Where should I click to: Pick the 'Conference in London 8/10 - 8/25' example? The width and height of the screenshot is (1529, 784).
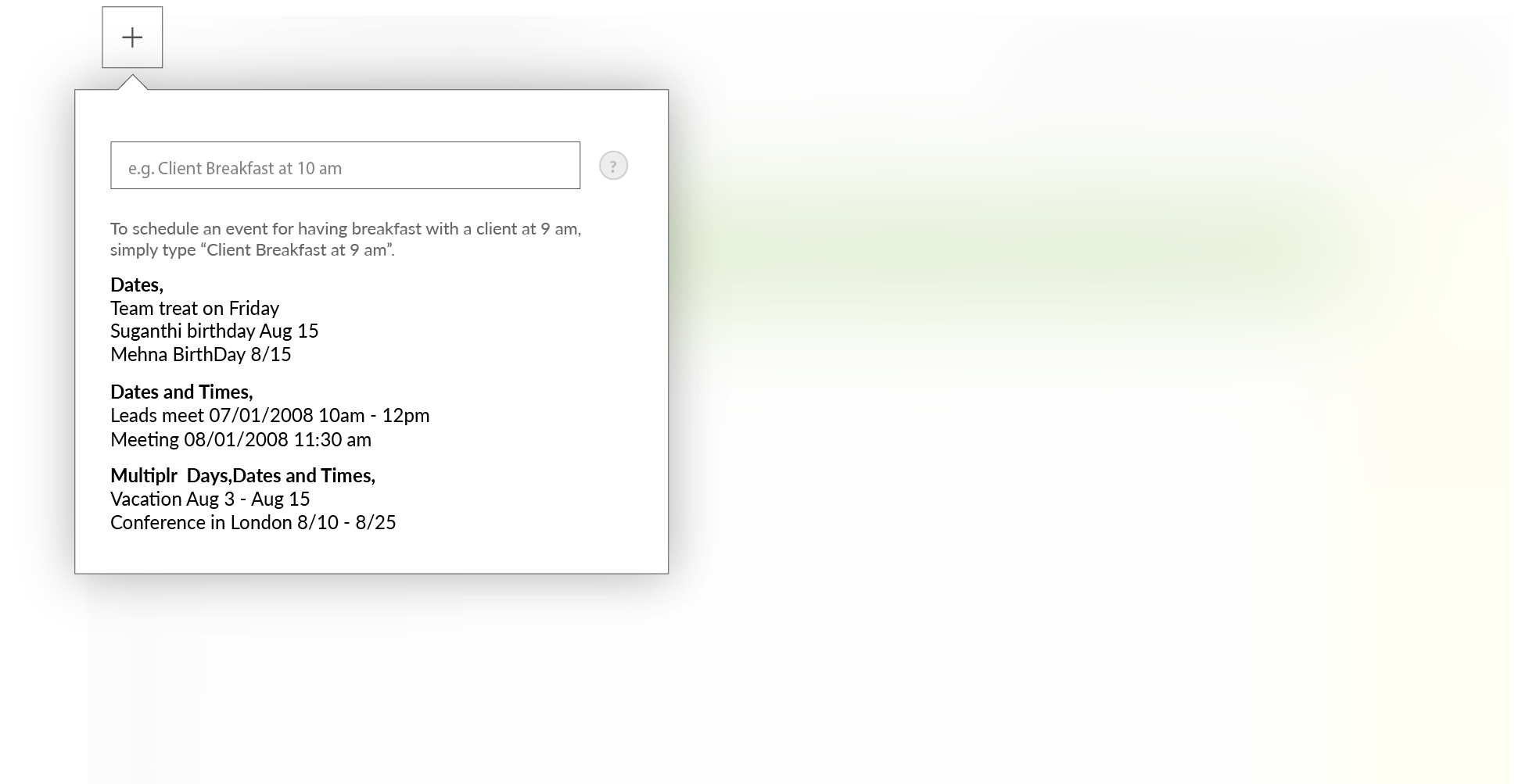pyautogui.click(x=253, y=522)
